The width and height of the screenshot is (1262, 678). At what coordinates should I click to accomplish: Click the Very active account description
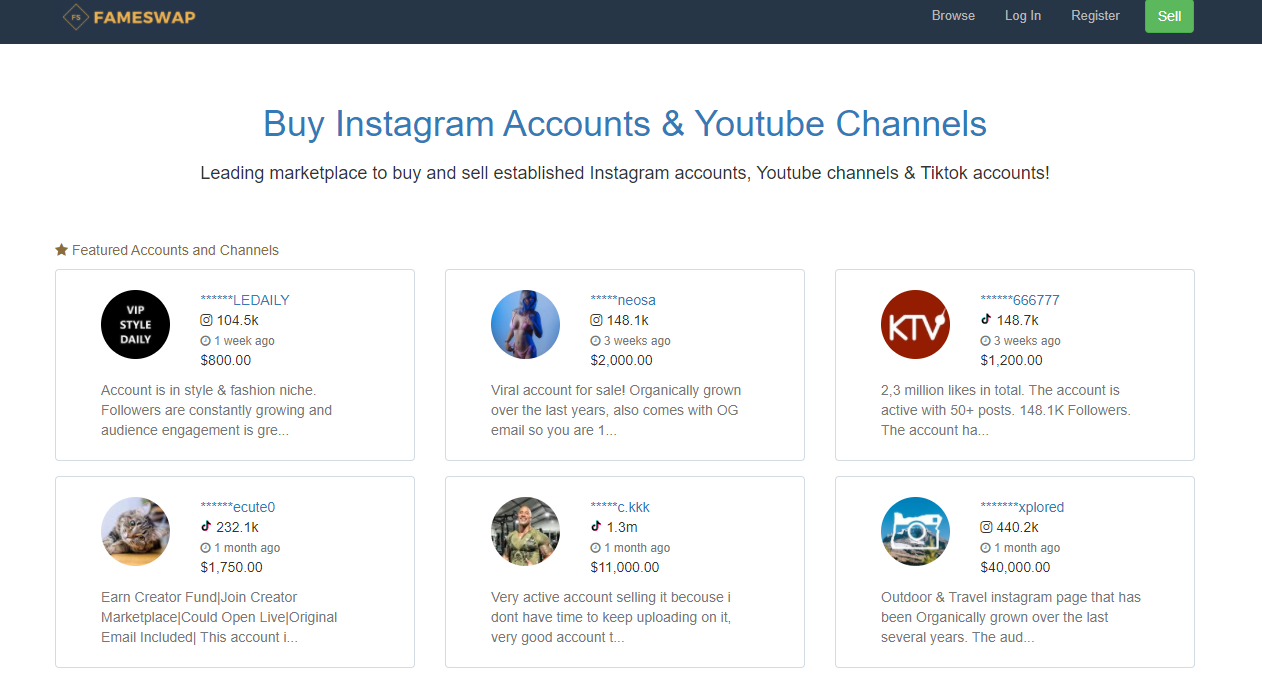tap(611, 617)
